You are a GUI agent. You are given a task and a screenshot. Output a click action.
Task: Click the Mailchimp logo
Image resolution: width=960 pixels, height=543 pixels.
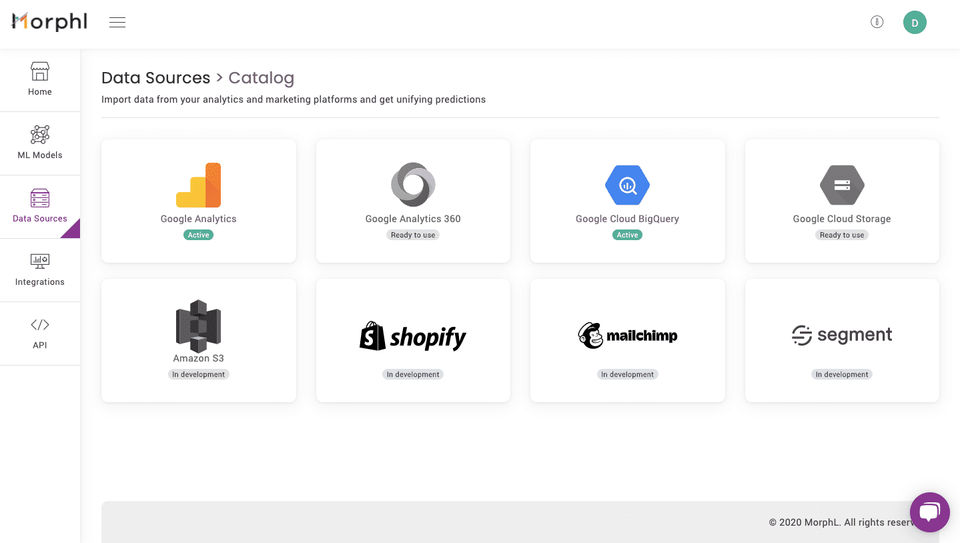[x=627, y=335]
